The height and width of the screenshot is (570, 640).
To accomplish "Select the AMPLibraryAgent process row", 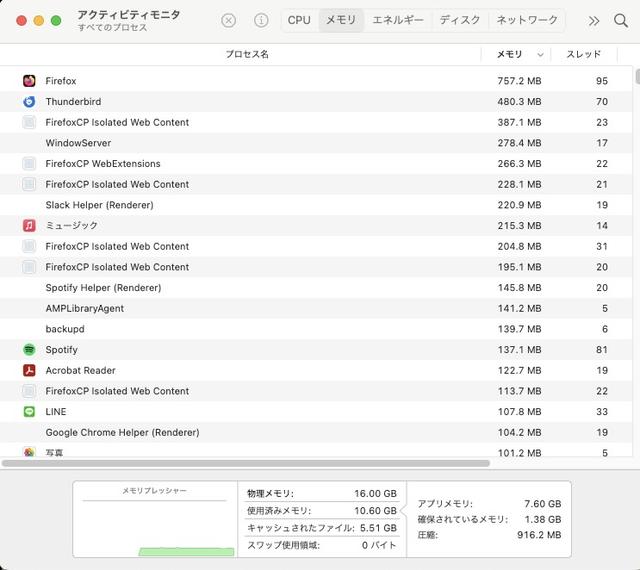I will pos(316,308).
